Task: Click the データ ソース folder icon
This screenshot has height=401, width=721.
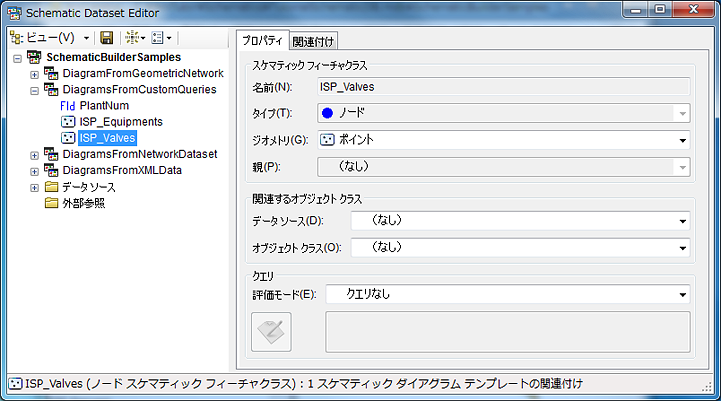Action: 52,187
